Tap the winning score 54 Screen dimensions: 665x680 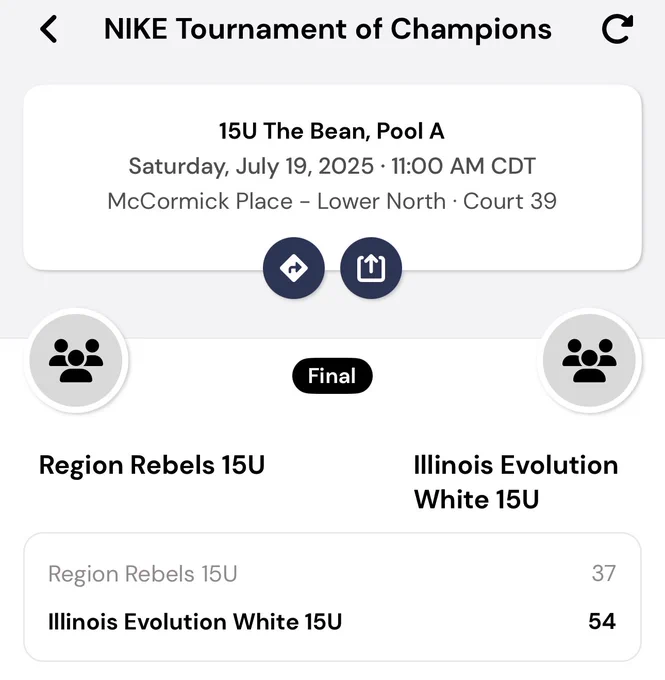point(602,621)
